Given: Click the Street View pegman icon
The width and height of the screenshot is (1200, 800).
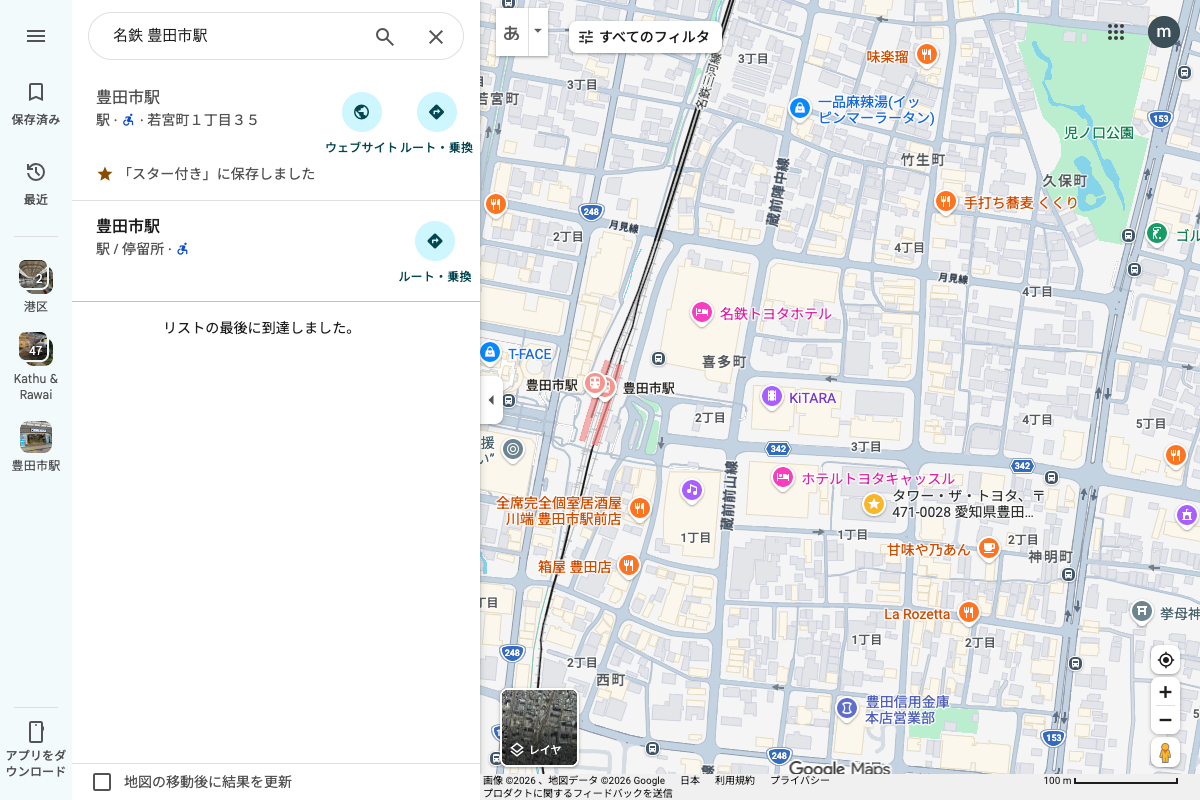Looking at the screenshot, I should tap(1165, 753).
